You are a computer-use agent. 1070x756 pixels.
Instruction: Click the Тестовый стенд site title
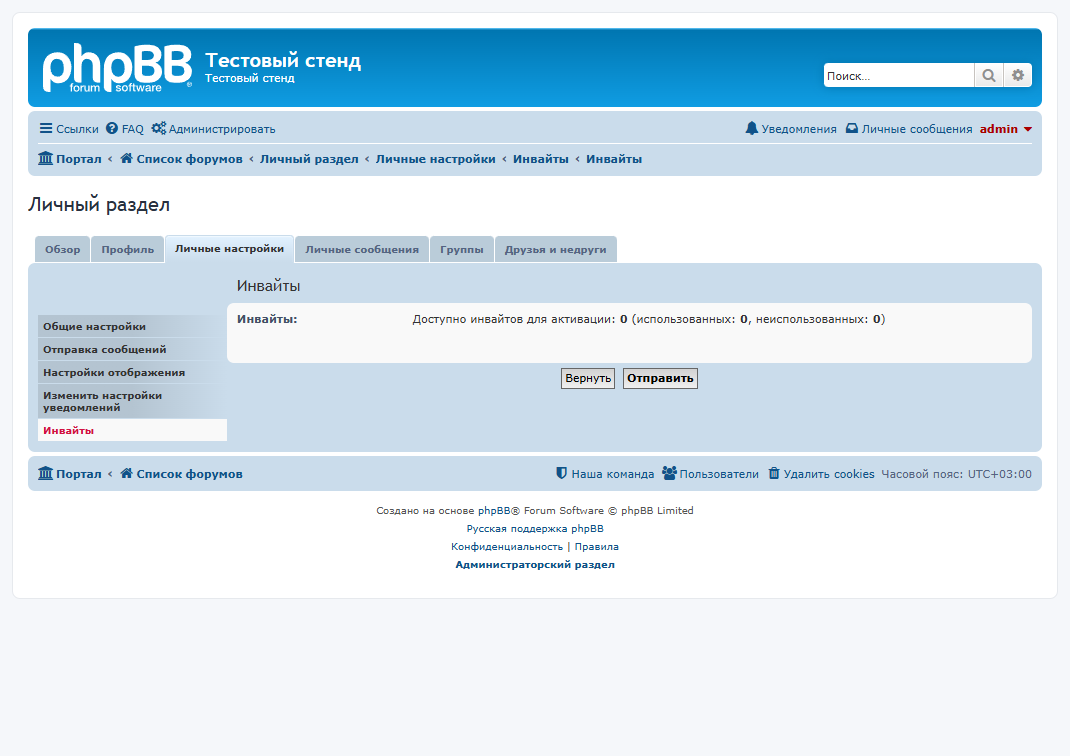coord(283,61)
